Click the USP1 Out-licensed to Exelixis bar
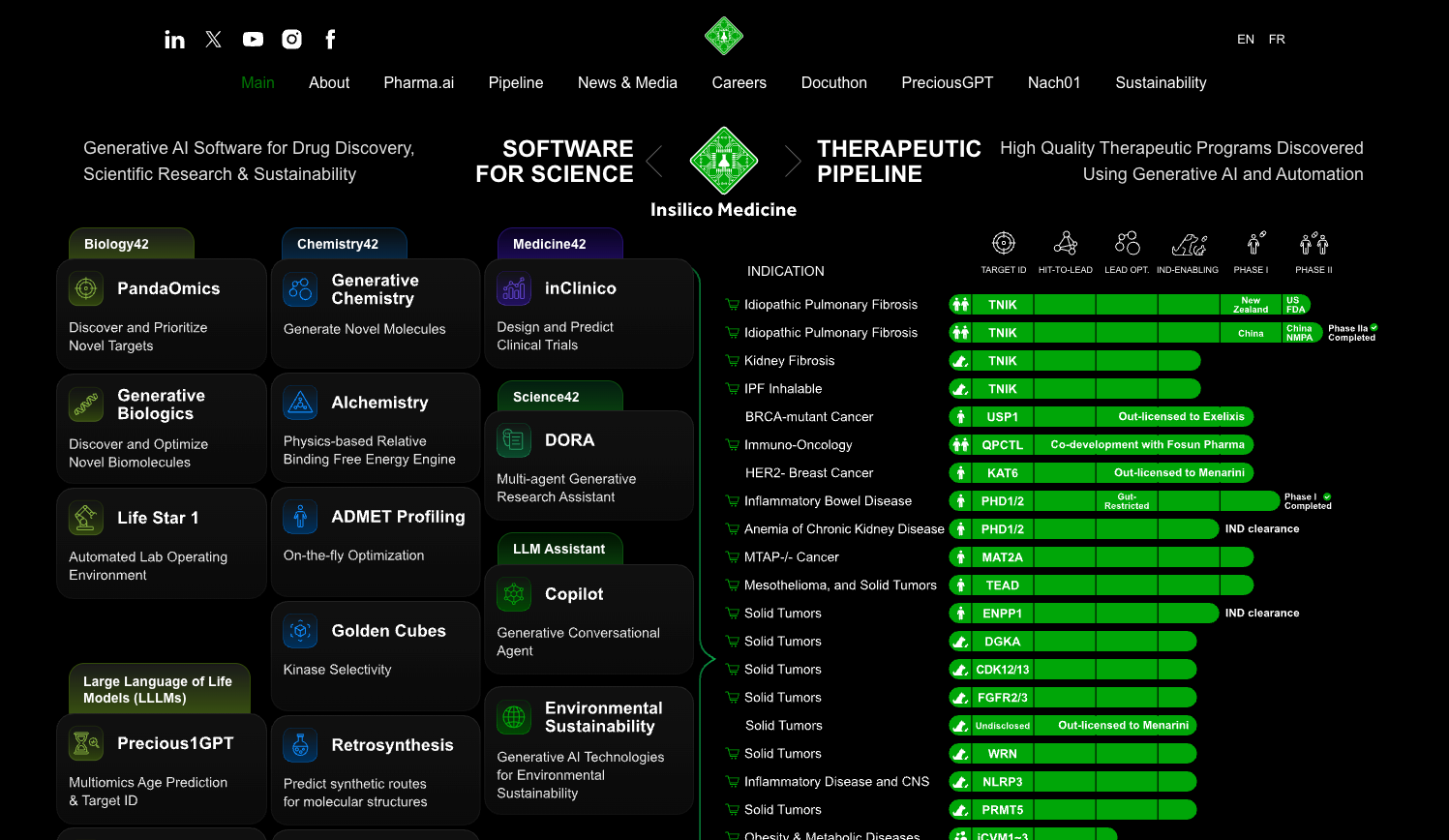The width and height of the screenshot is (1449, 840). pyautogui.click(x=1180, y=417)
